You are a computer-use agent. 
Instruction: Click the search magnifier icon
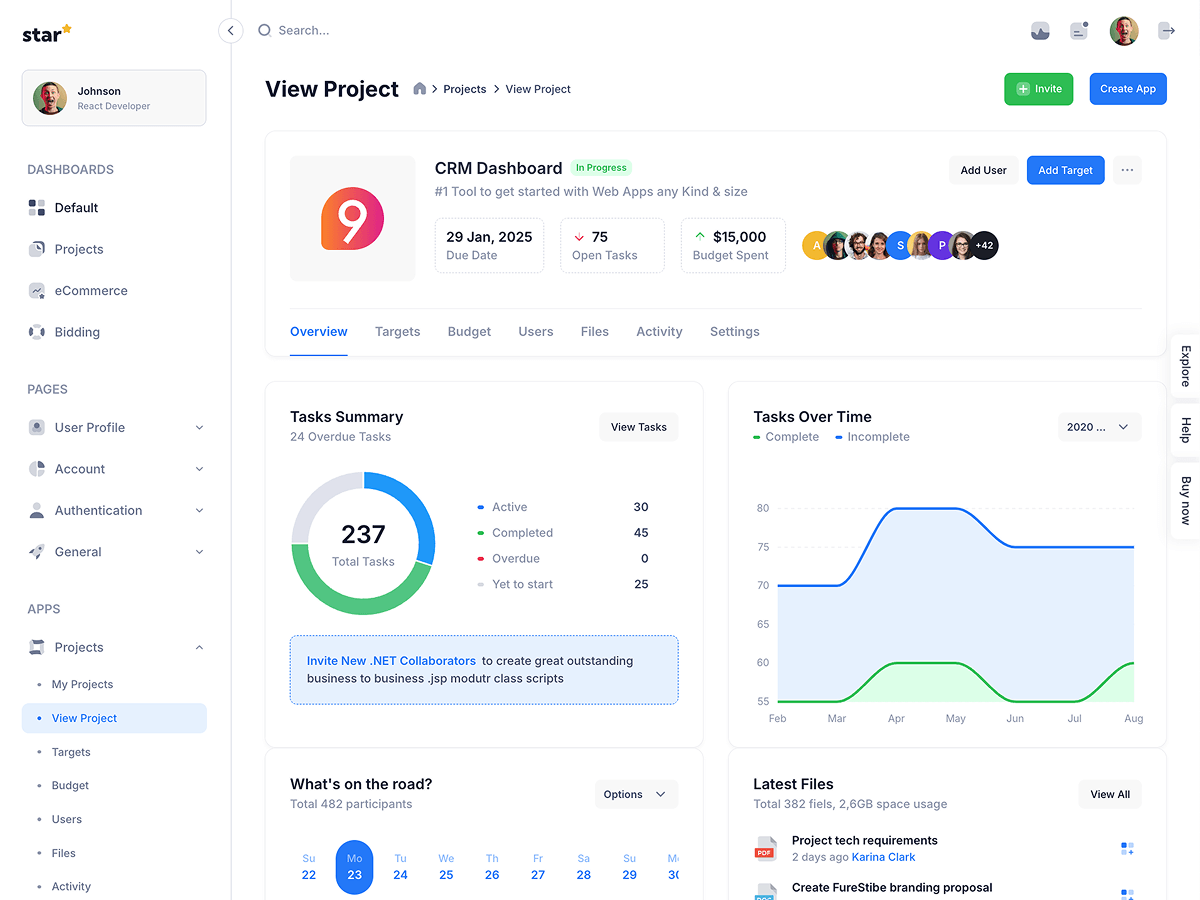coord(263,30)
